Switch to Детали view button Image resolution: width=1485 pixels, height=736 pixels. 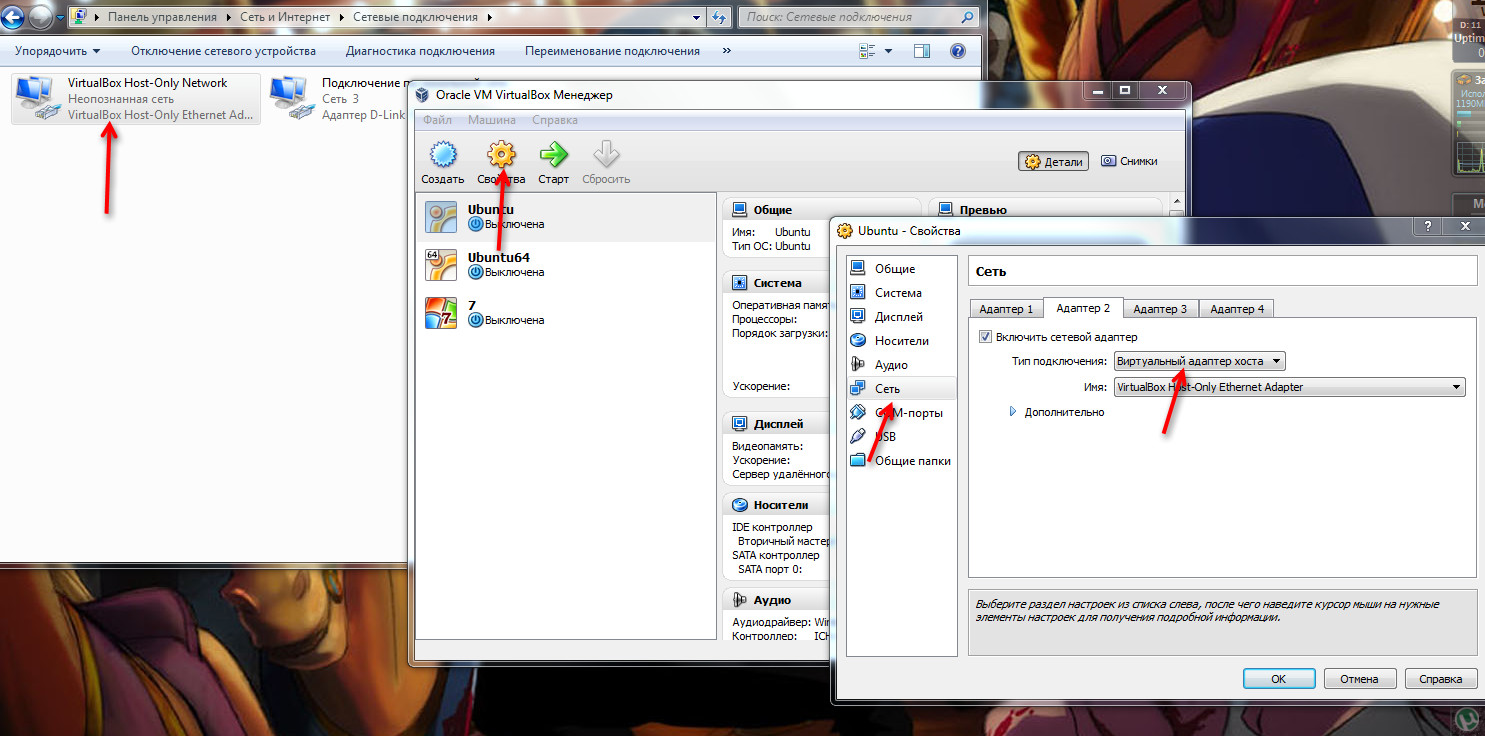(x=1055, y=161)
